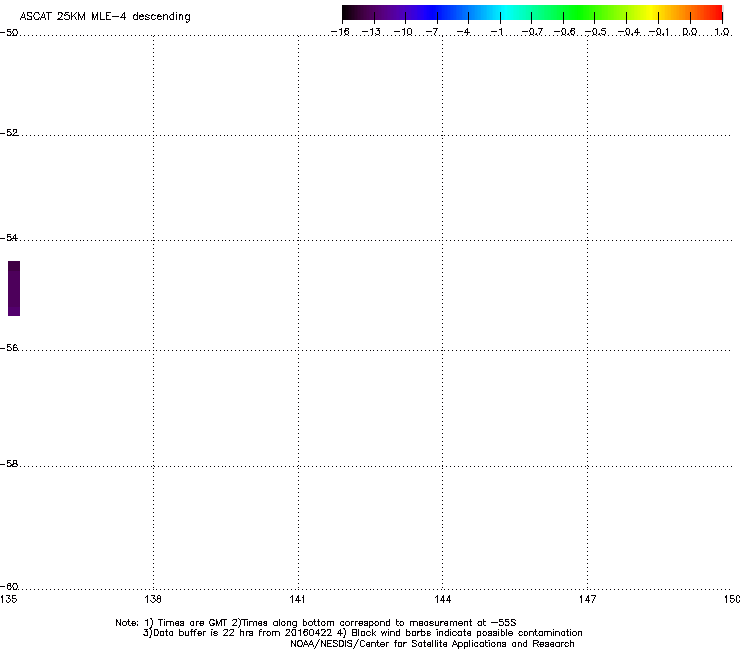Screen dimensions: 740x650
Task: Click the note line 'Data buffer is 22 hrs'
Action: [x=362, y=633]
